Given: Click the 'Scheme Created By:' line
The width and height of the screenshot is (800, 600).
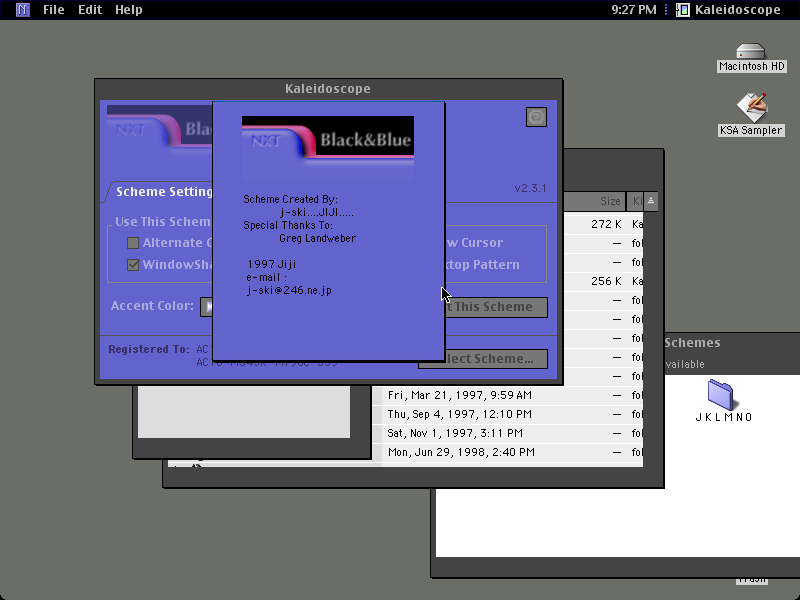Looking at the screenshot, I should point(290,199).
